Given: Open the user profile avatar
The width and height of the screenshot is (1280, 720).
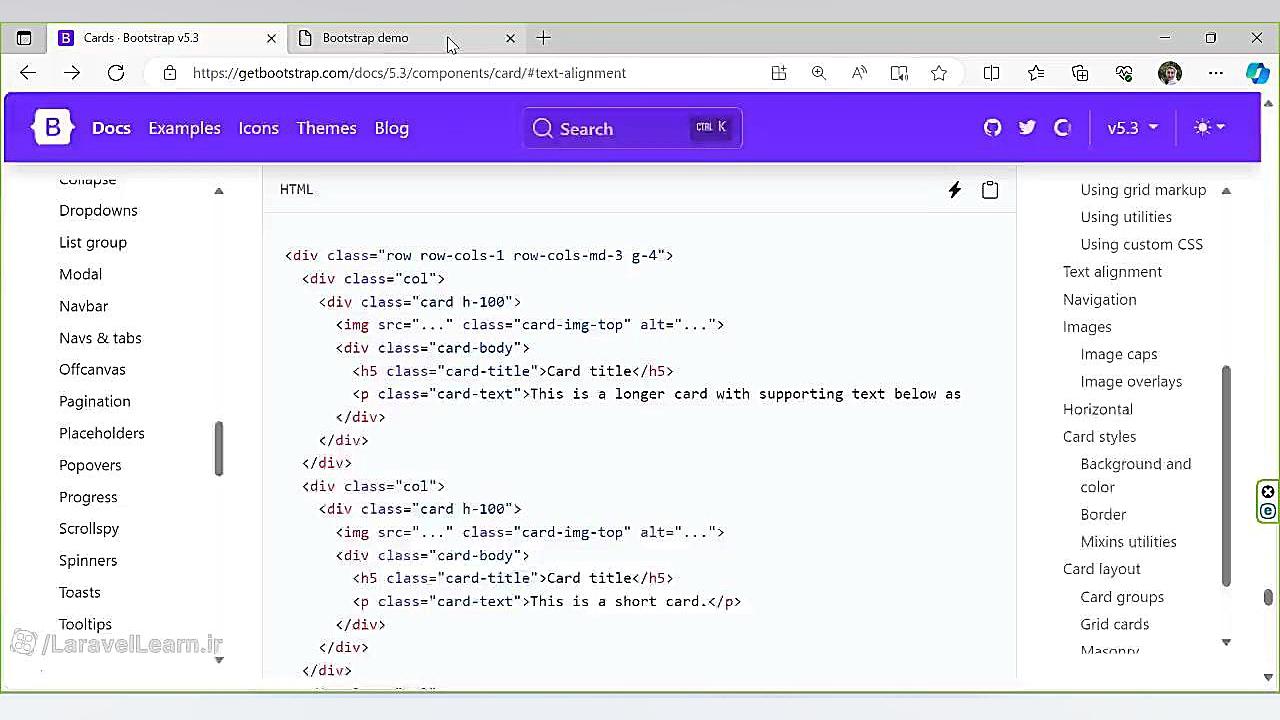Looking at the screenshot, I should pos(1170,73).
